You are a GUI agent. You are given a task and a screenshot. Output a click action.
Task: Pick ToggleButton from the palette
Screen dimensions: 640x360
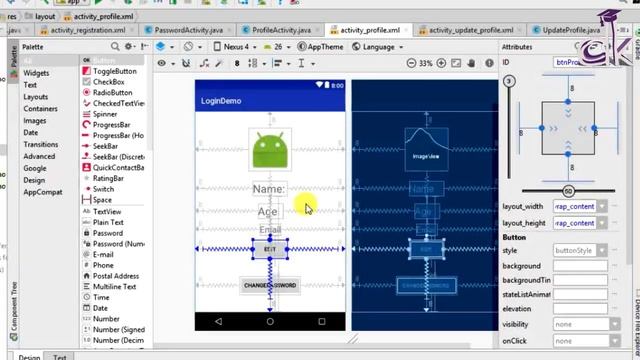pyautogui.click(x=111, y=71)
